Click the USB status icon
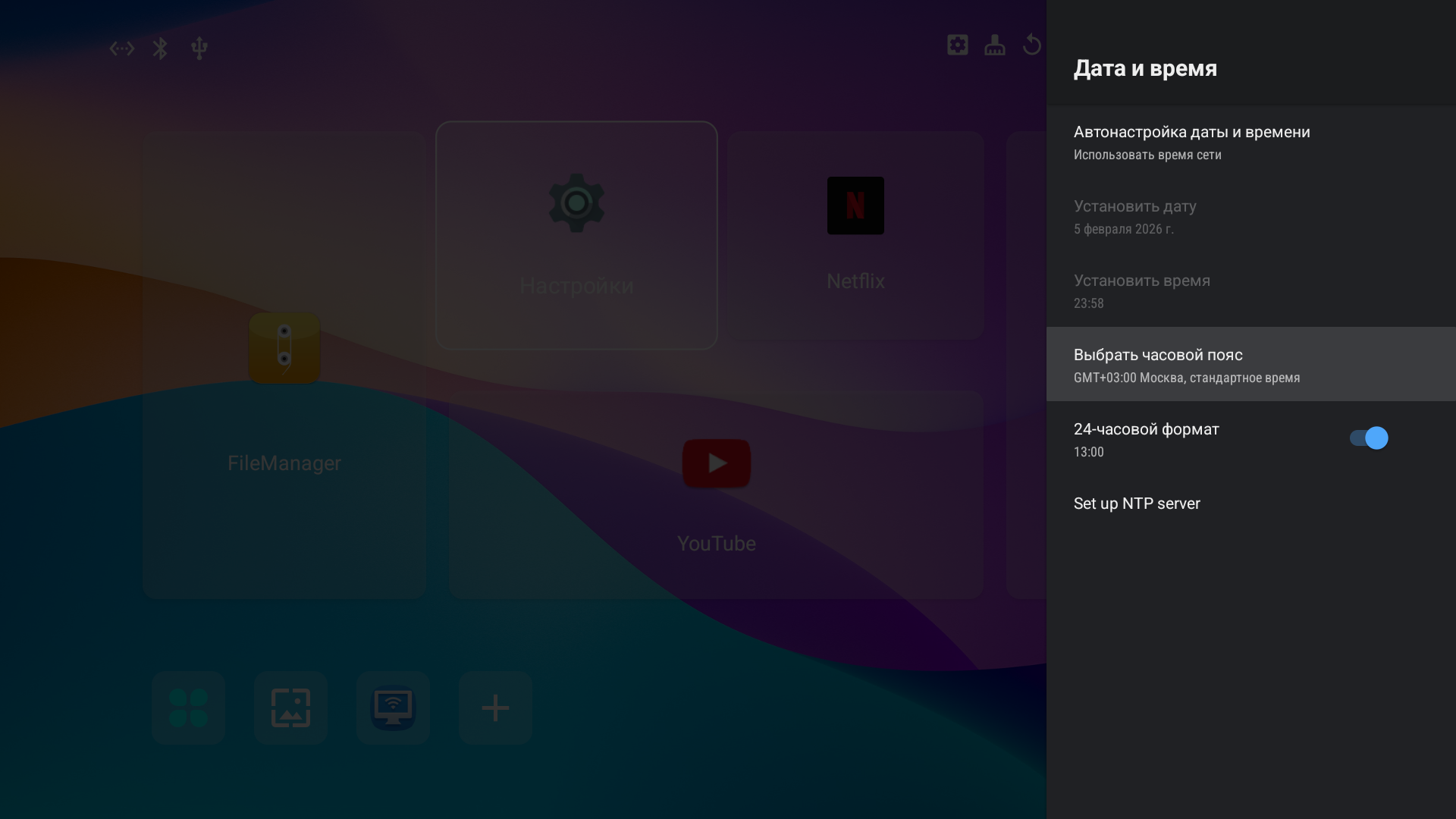The width and height of the screenshot is (1456, 819). click(199, 49)
